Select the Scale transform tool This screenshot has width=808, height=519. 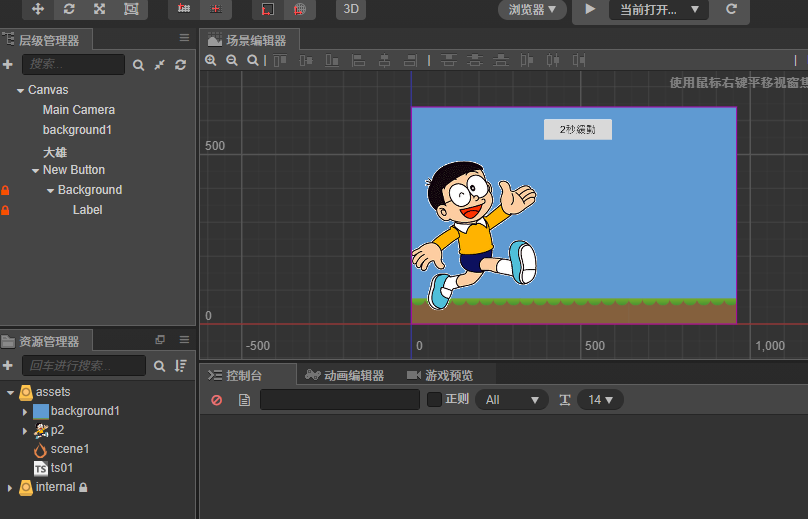(99, 9)
